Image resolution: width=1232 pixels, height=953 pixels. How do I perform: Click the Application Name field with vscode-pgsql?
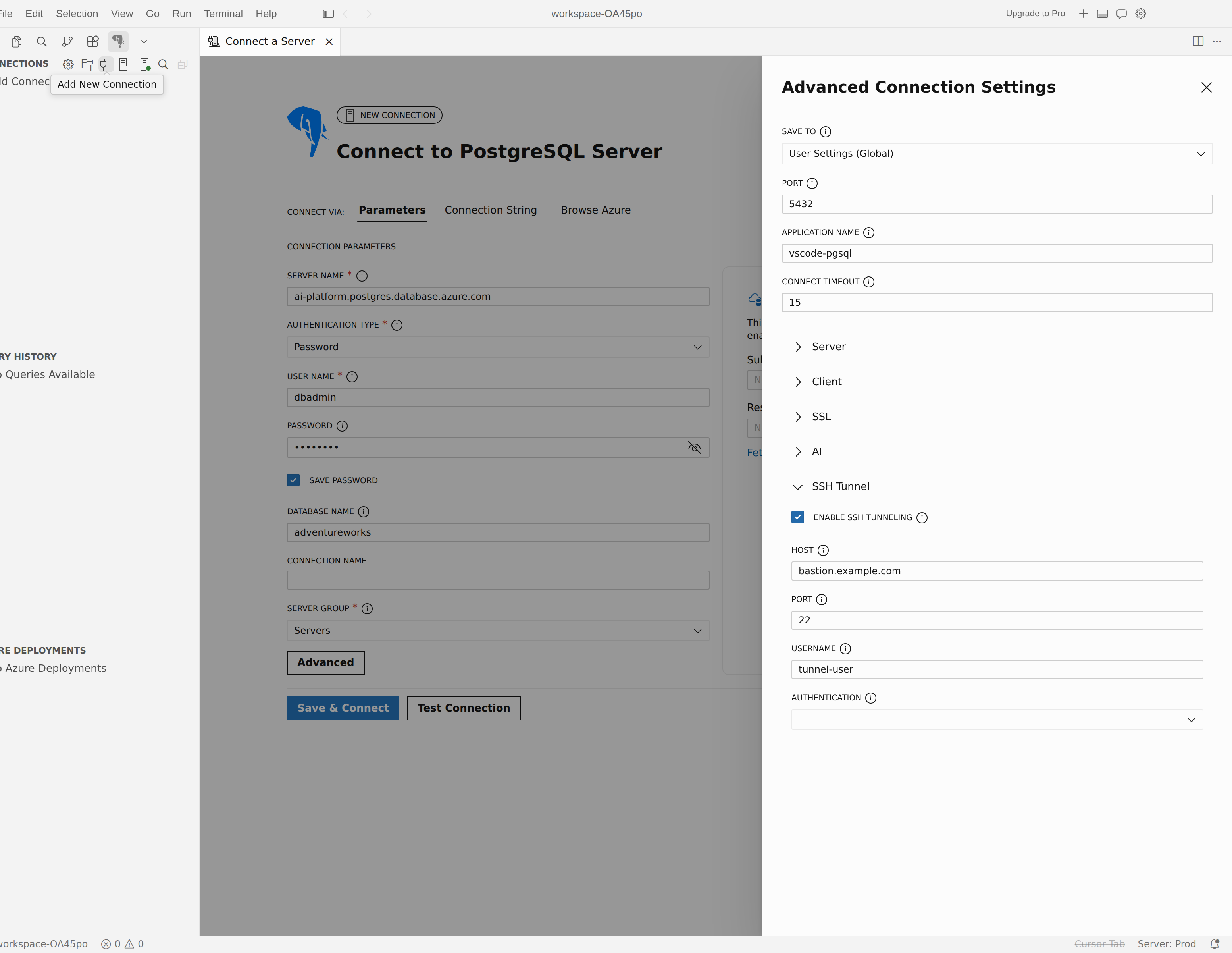pyautogui.click(x=997, y=253)
